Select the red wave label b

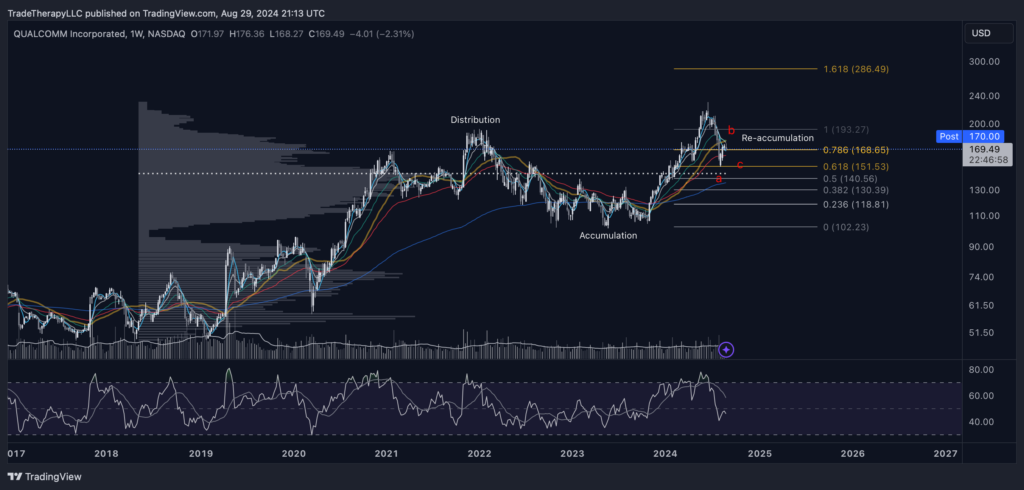pos(731,131)
